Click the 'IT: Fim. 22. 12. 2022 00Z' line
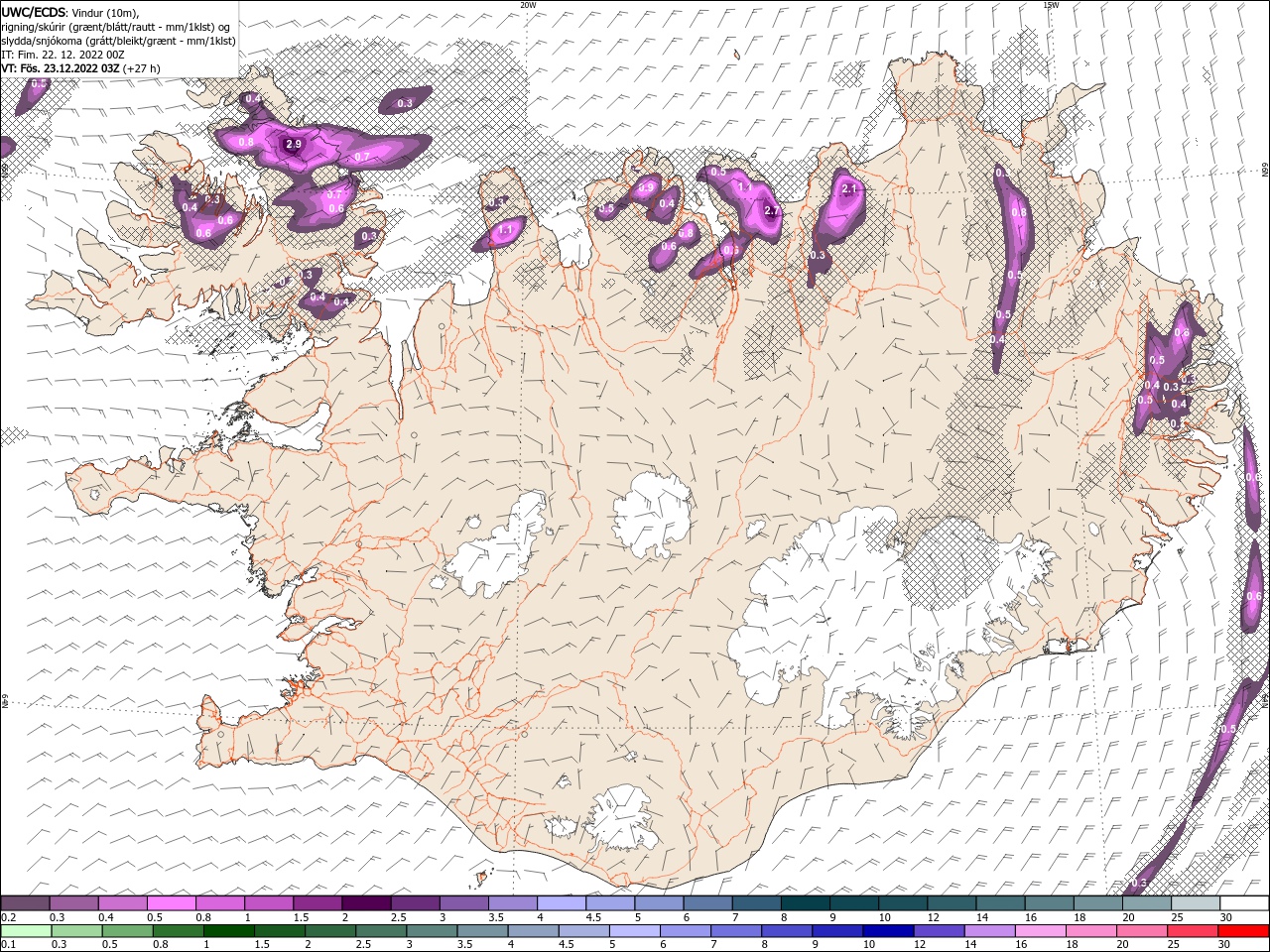Screen dimensions: 1270x952 click(x=63, y=55)
